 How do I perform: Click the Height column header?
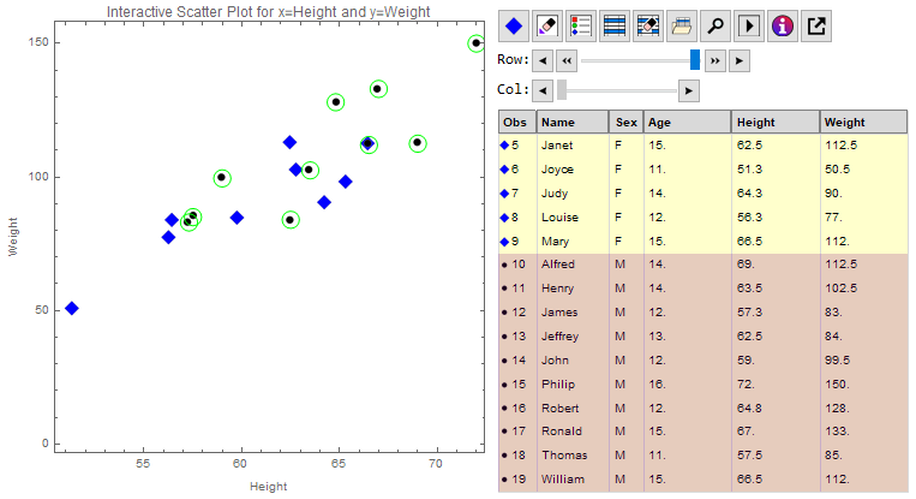[775, 122]
